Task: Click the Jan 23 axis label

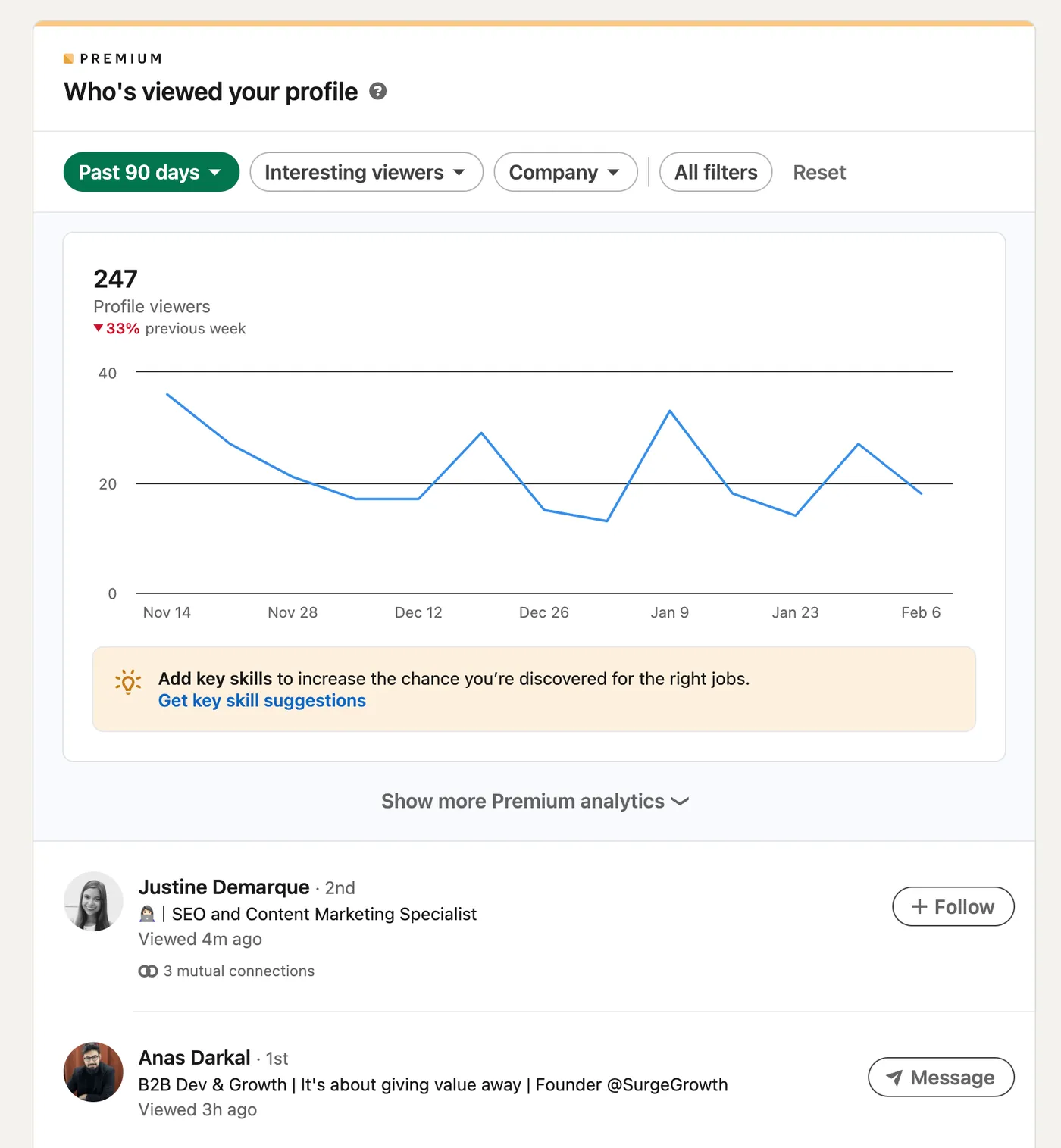Action: tap(795, 612)
